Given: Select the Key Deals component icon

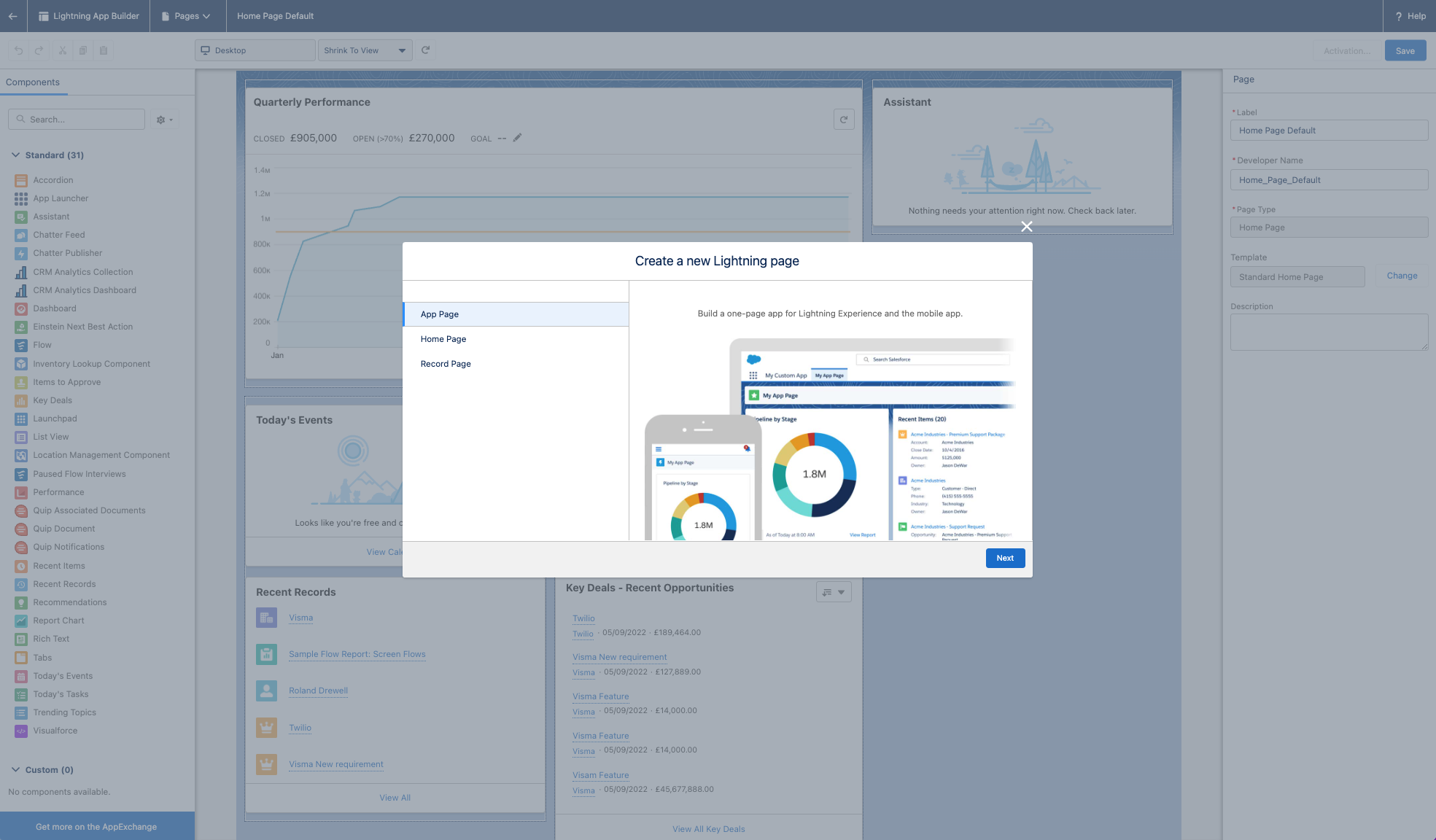Looking at the screenshot, I should [x=21, y=400].
